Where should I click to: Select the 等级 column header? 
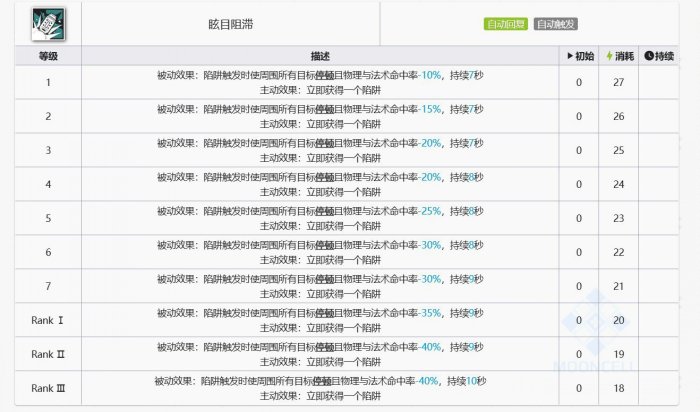48,56
